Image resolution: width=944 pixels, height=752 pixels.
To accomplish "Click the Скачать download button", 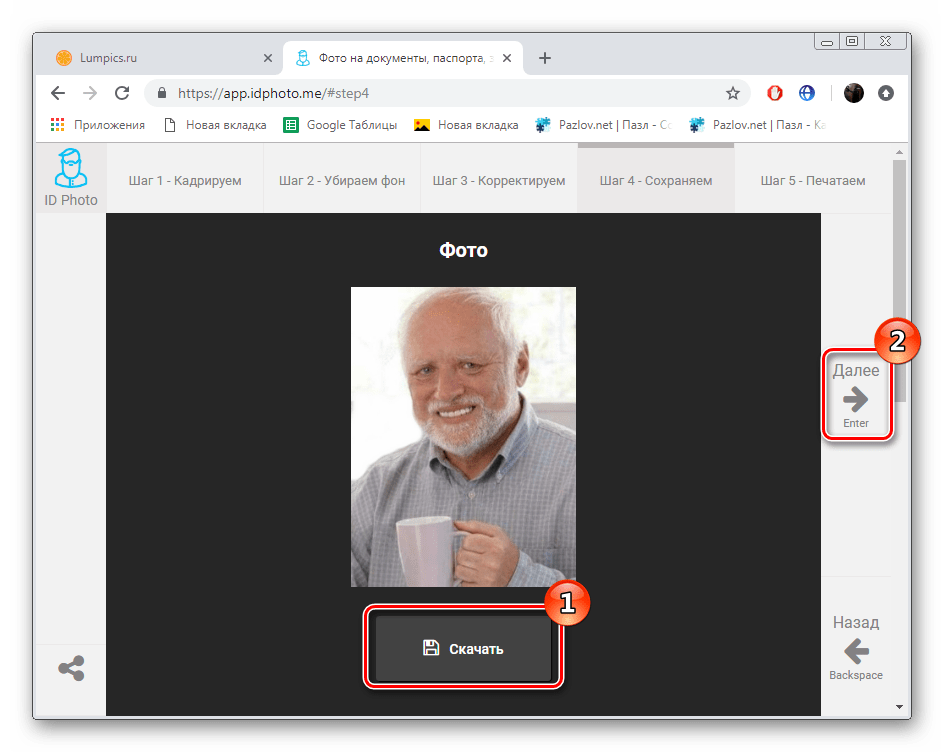I will click(x=463, y=648).
